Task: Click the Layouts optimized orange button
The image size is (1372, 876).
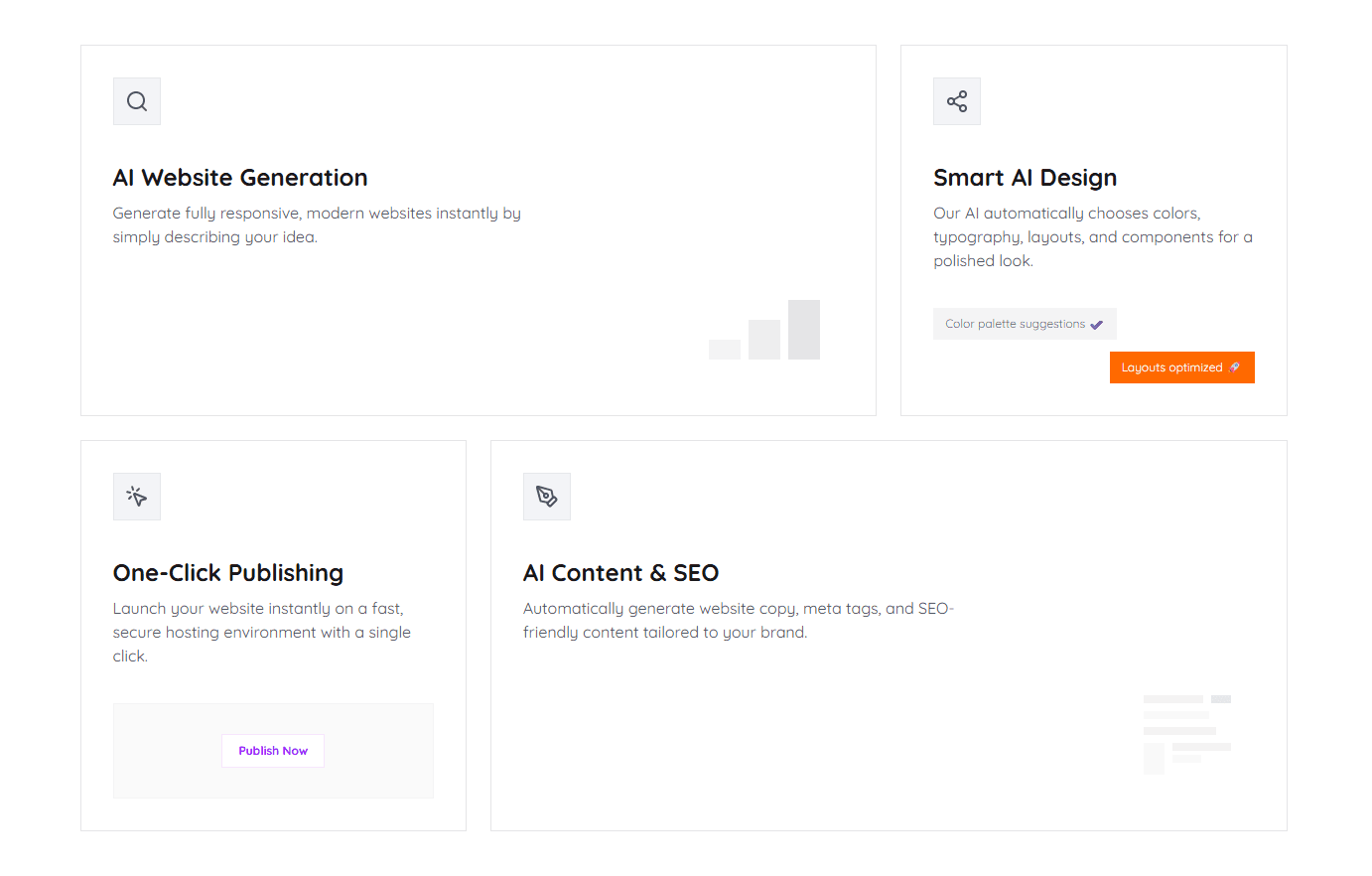Action: click(1181, 366)
